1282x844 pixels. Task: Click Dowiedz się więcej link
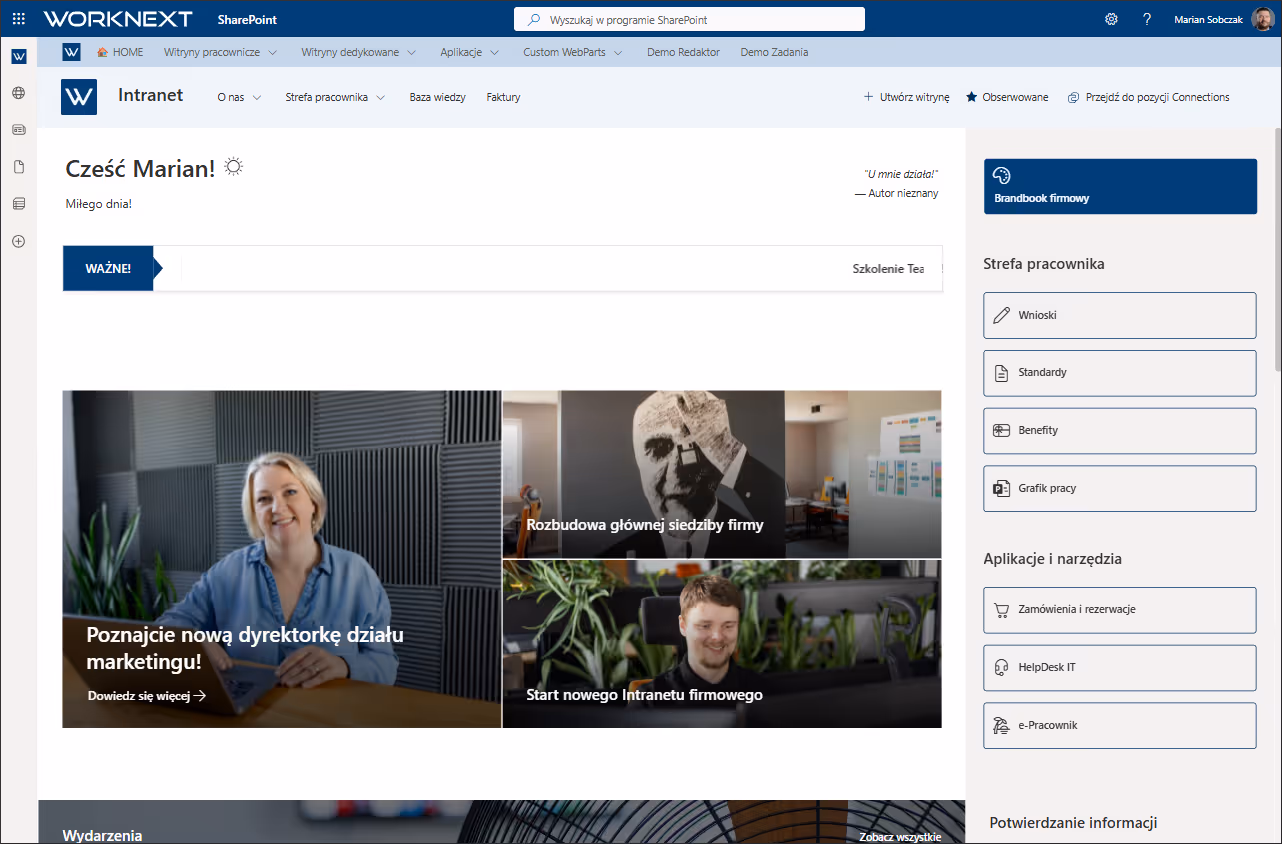(x=147, y=696)
